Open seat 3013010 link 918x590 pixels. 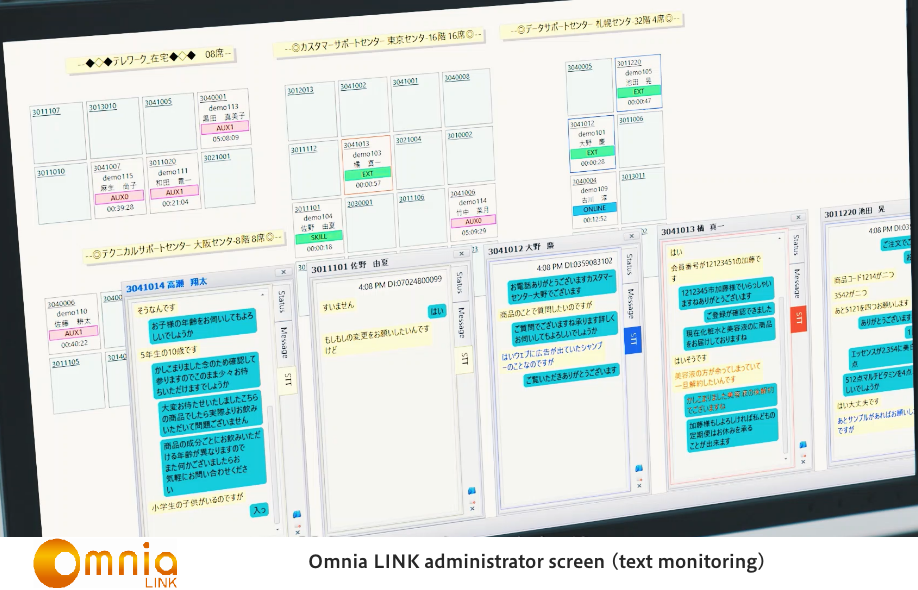pos(102,106)
